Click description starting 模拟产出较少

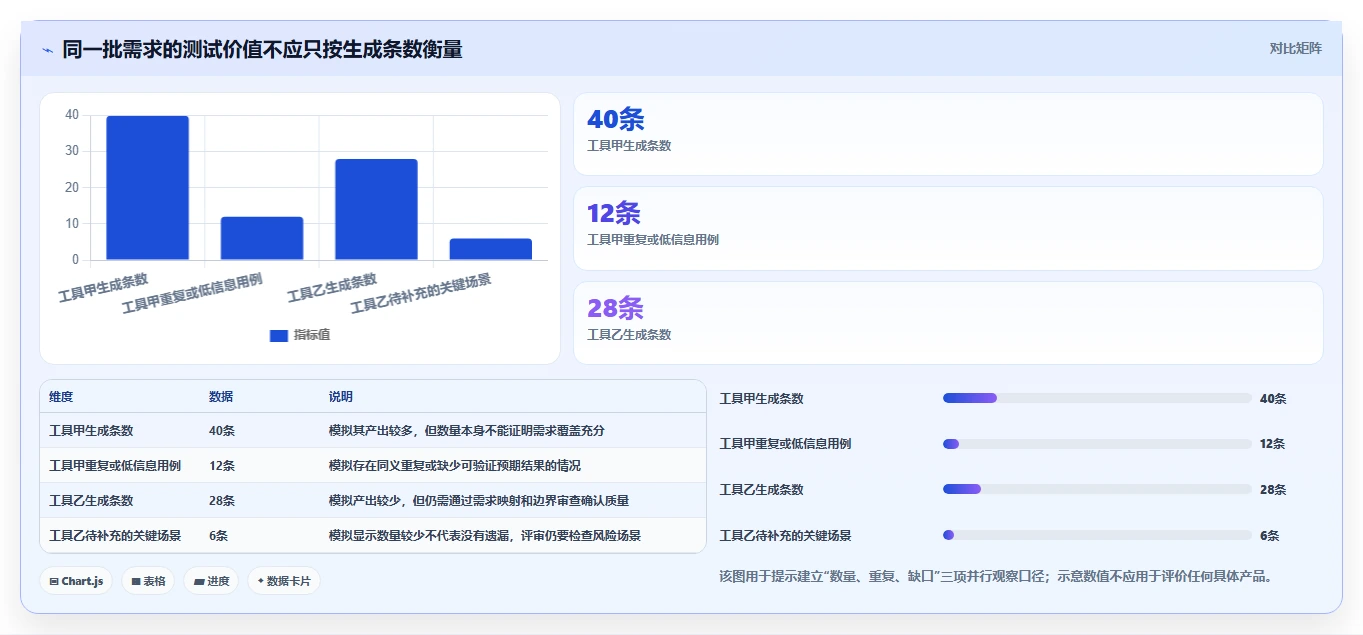479,501
